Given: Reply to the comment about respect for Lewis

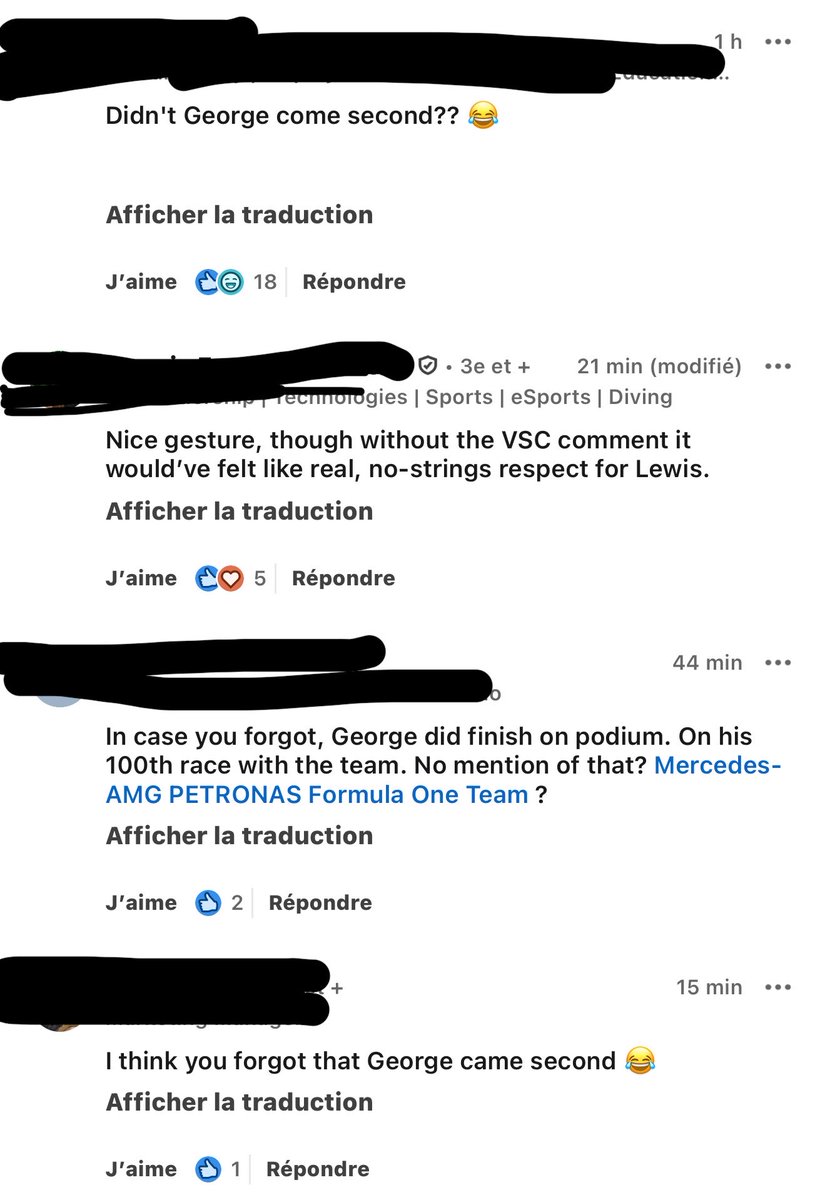Looking at the screenshot, I should 343,578.
